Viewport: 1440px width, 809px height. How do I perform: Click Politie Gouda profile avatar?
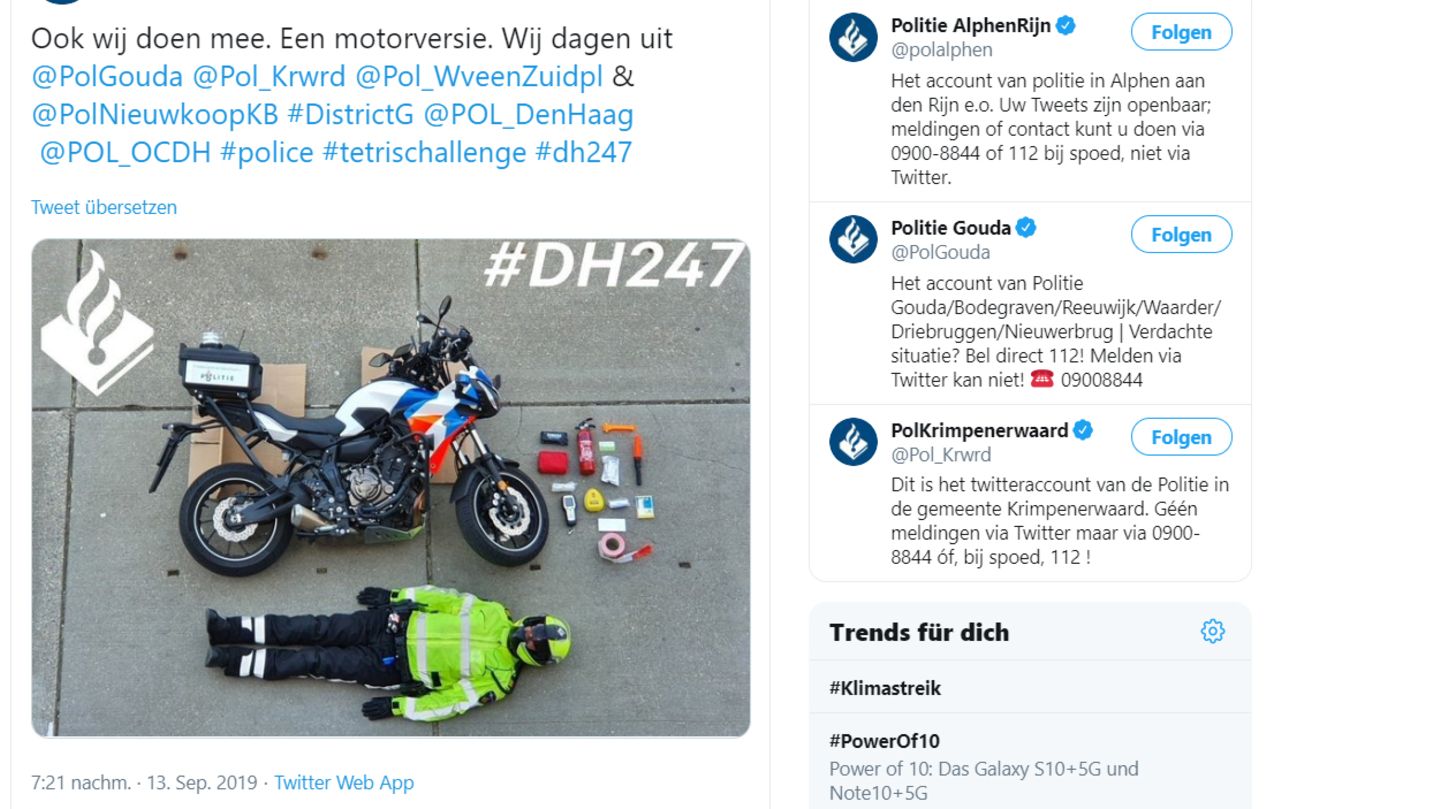pos(853,240)
